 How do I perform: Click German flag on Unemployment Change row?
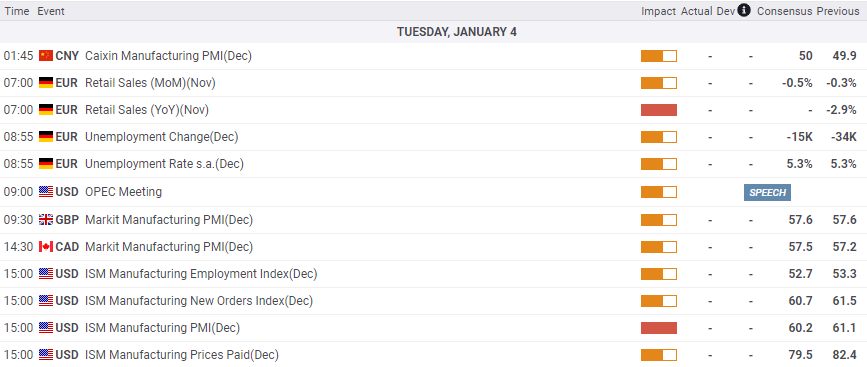(x=46, y=137)
